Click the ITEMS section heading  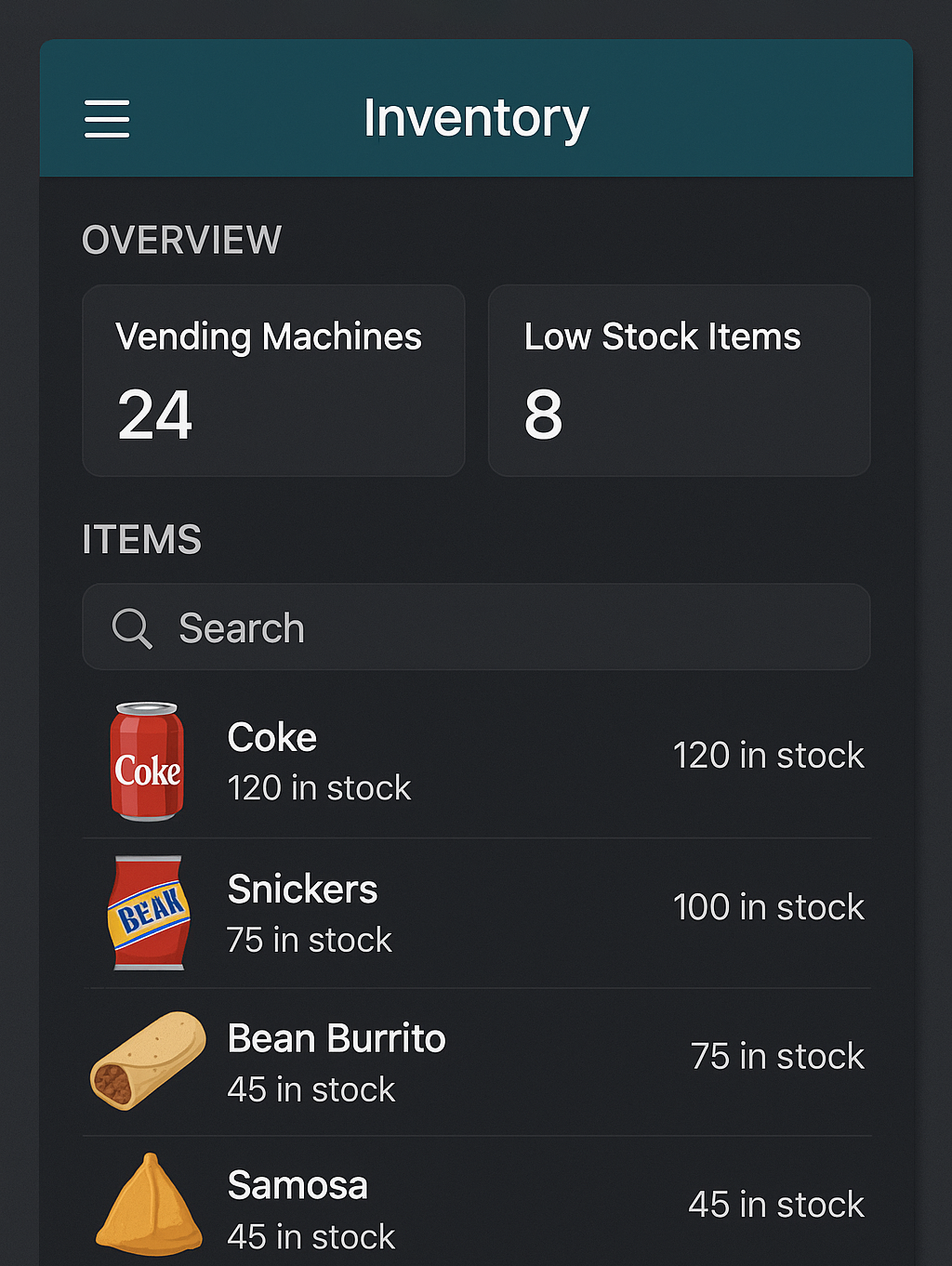[142, 540]
